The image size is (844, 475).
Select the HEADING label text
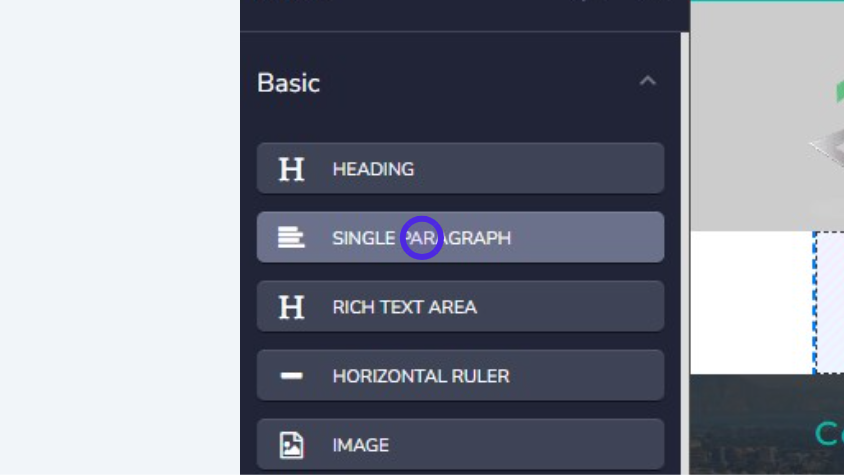pos(373,169)
